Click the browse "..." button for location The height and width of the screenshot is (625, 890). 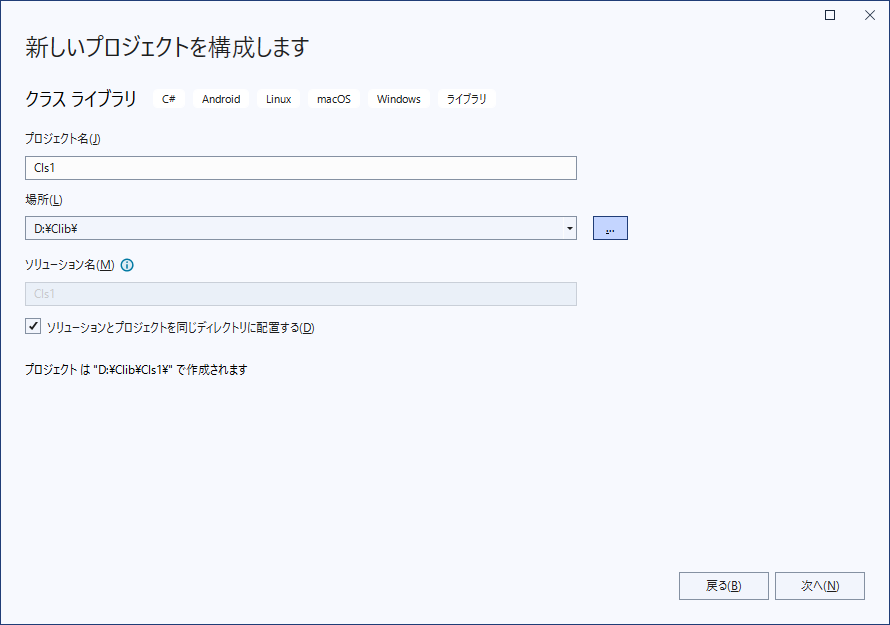pos(610,228)
